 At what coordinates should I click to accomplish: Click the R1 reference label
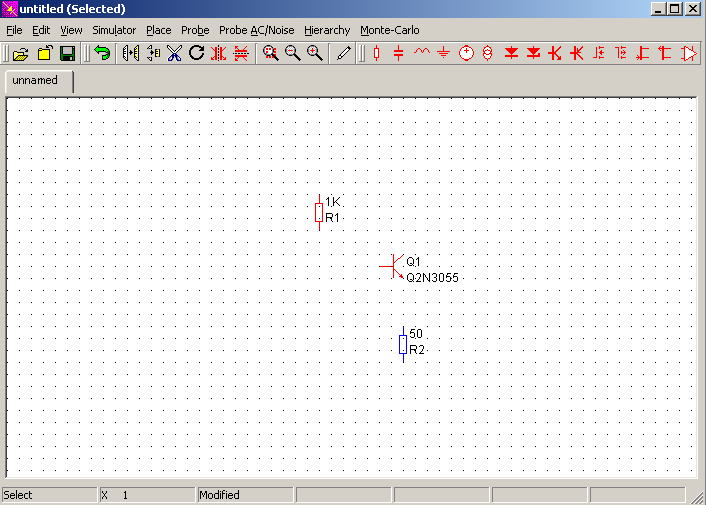[332, 218]
